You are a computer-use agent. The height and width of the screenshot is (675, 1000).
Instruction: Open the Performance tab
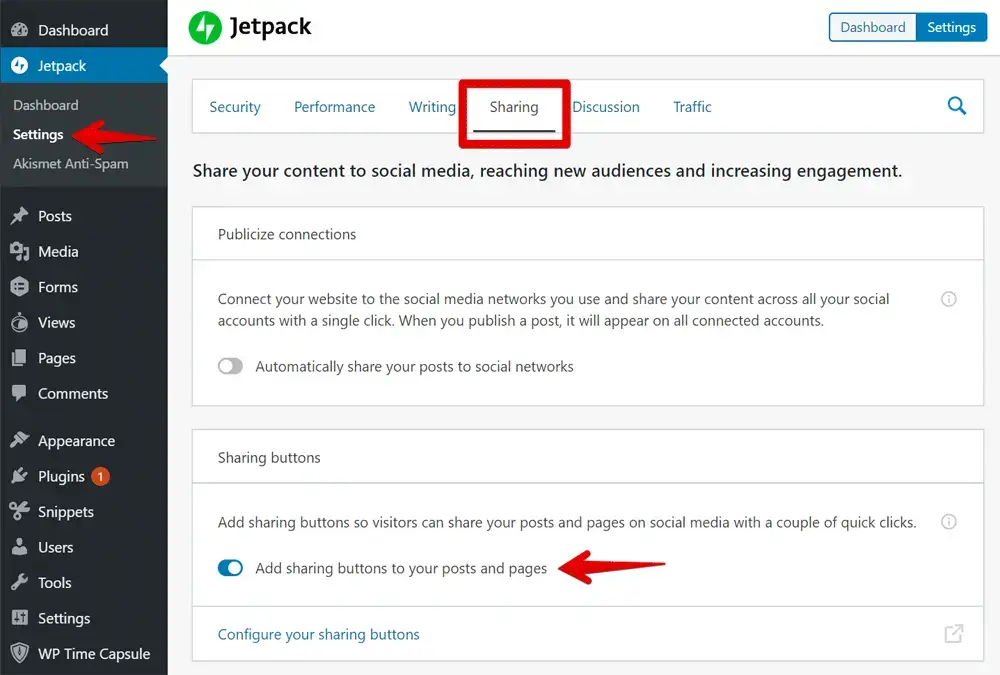(x=334, y=107)
